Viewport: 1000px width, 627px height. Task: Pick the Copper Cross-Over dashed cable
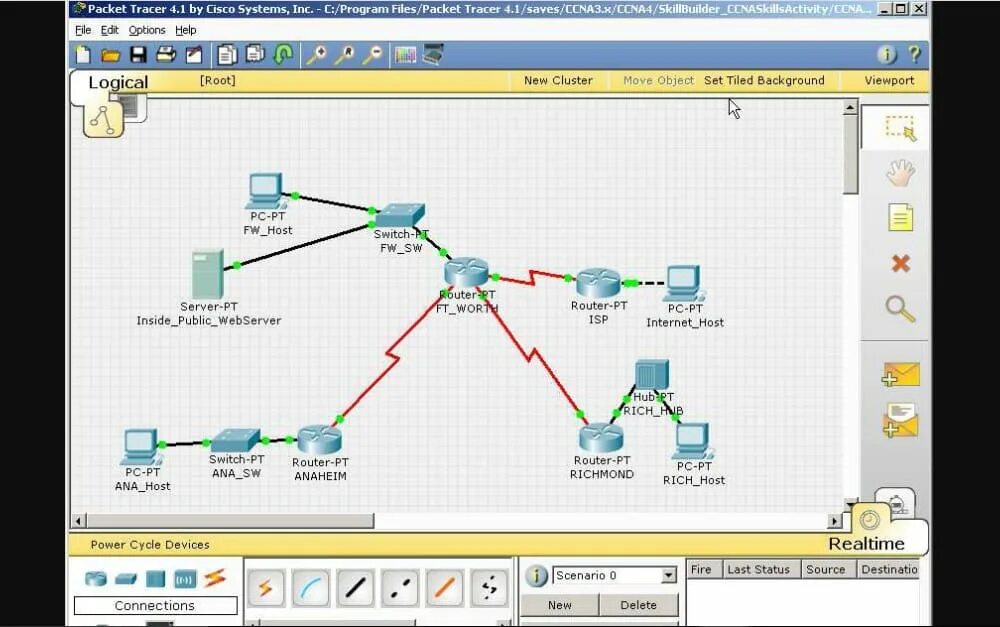tap(400, 587)
